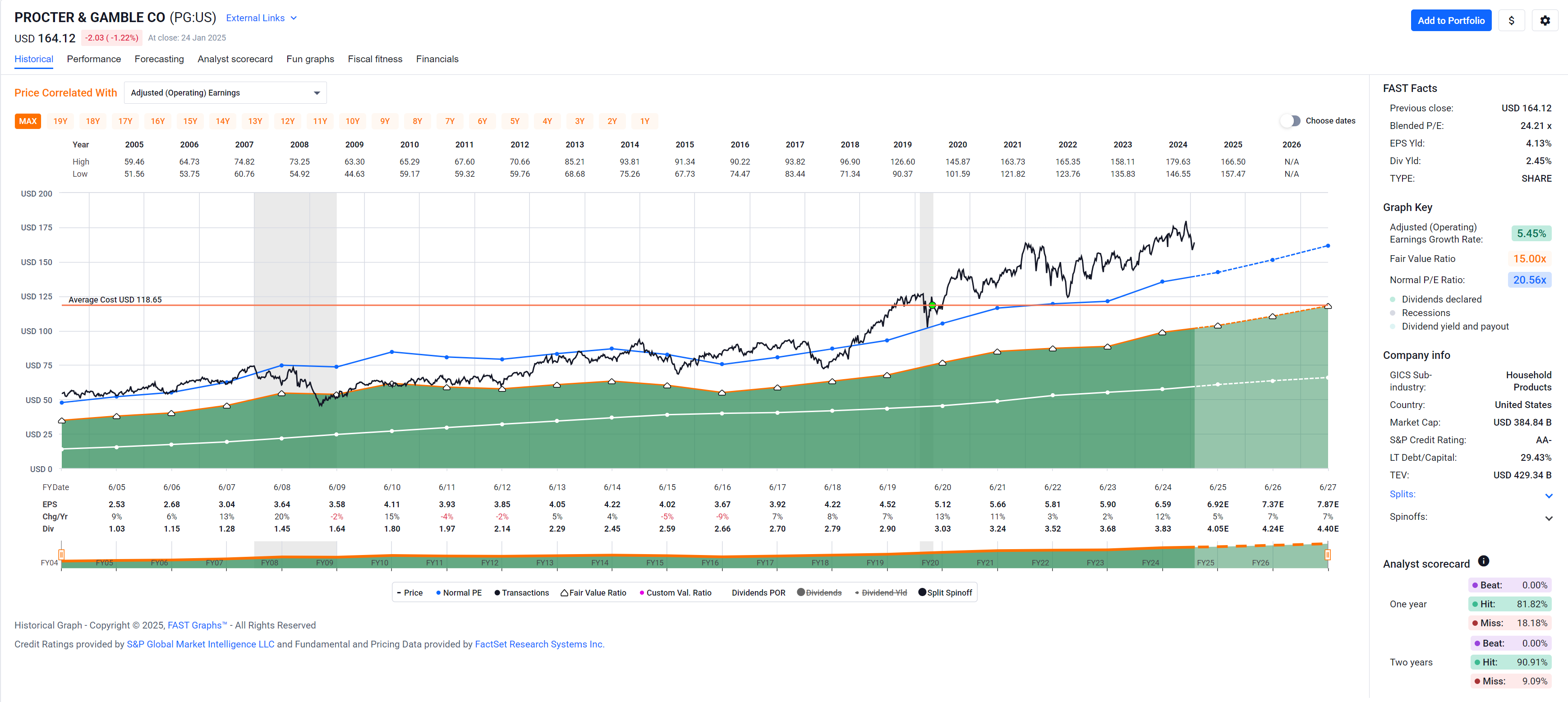Click the two years Miss 9.09% badge
Image resolution: width=1568 pixels, height=702 pixels.
point(1510,681)
